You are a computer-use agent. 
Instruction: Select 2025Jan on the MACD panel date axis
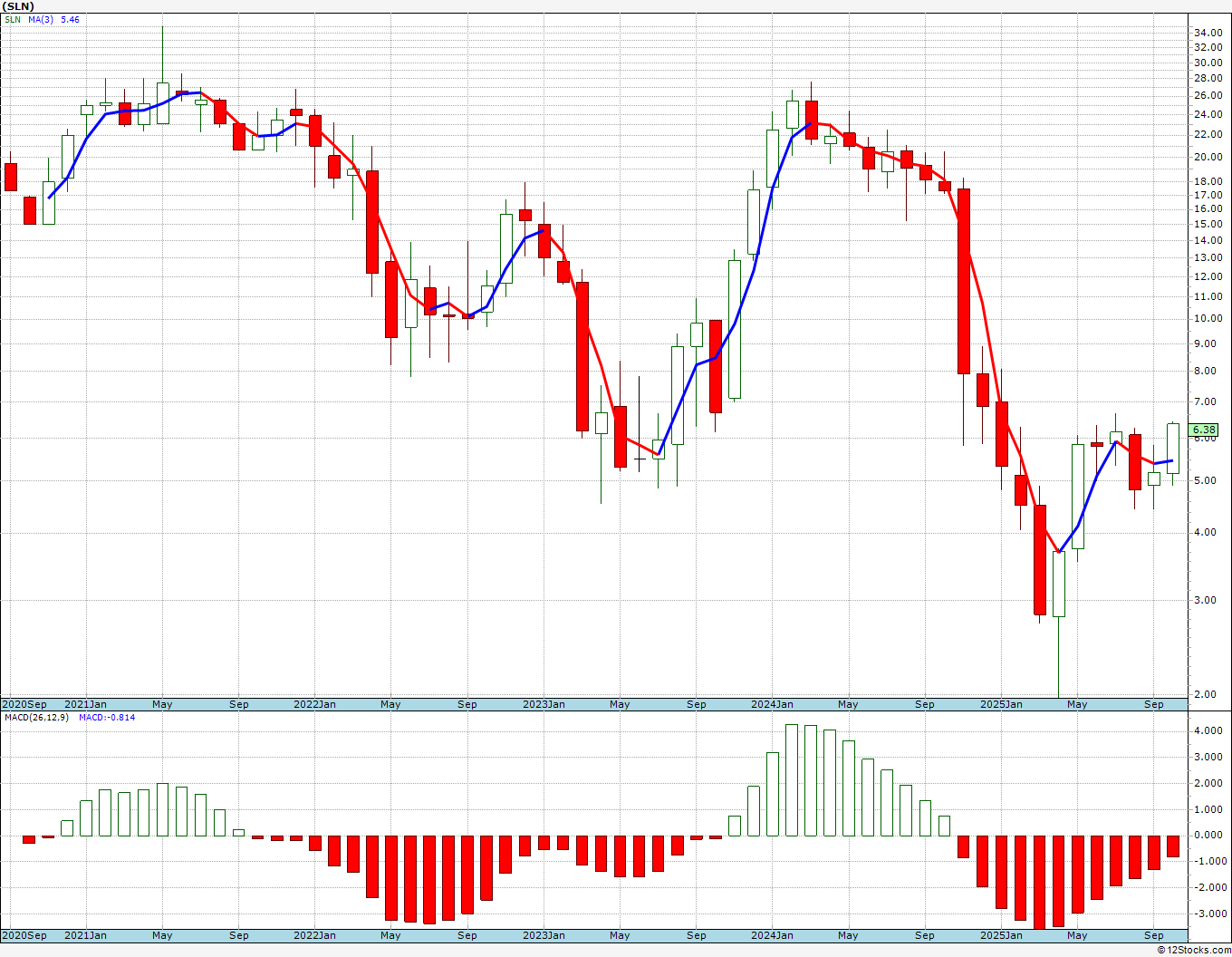[1001, 935]
